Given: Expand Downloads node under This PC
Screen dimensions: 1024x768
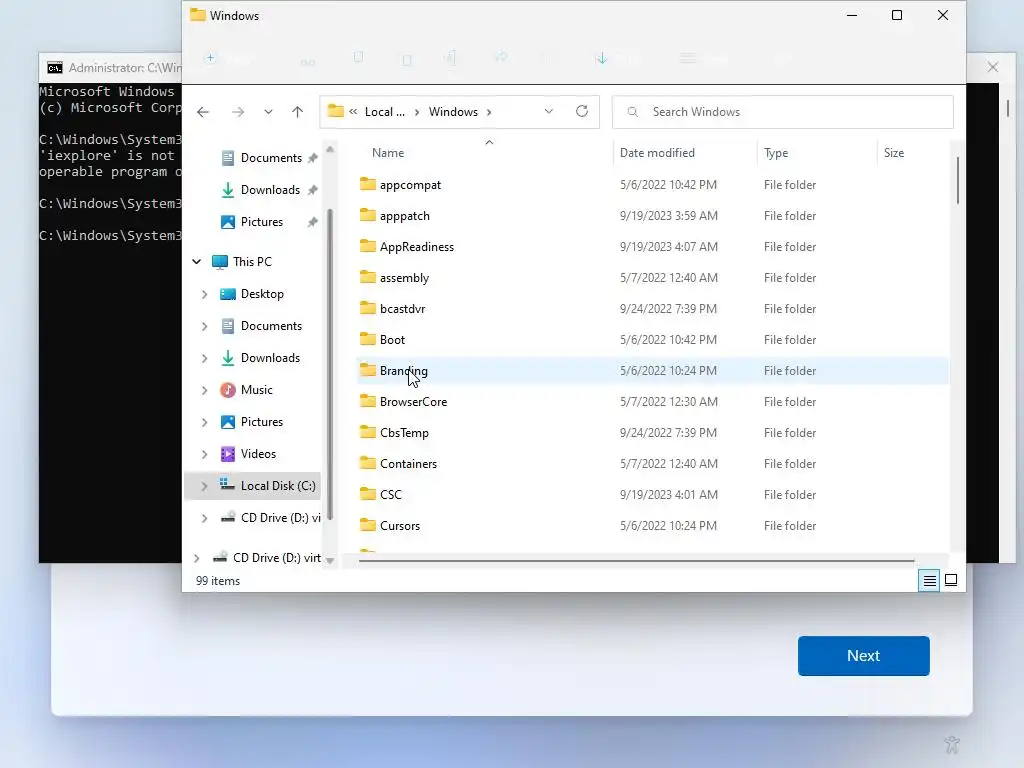Looking at the screenshot, I should pyautogui.click(x=204, y=359).
